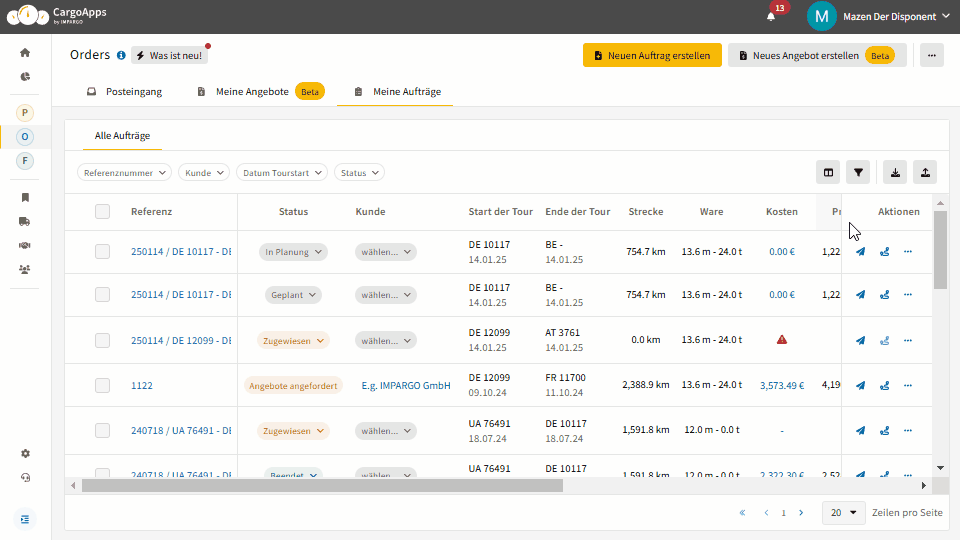
Task: Open the Geplant status dropdown
Action: pos(293,294)
